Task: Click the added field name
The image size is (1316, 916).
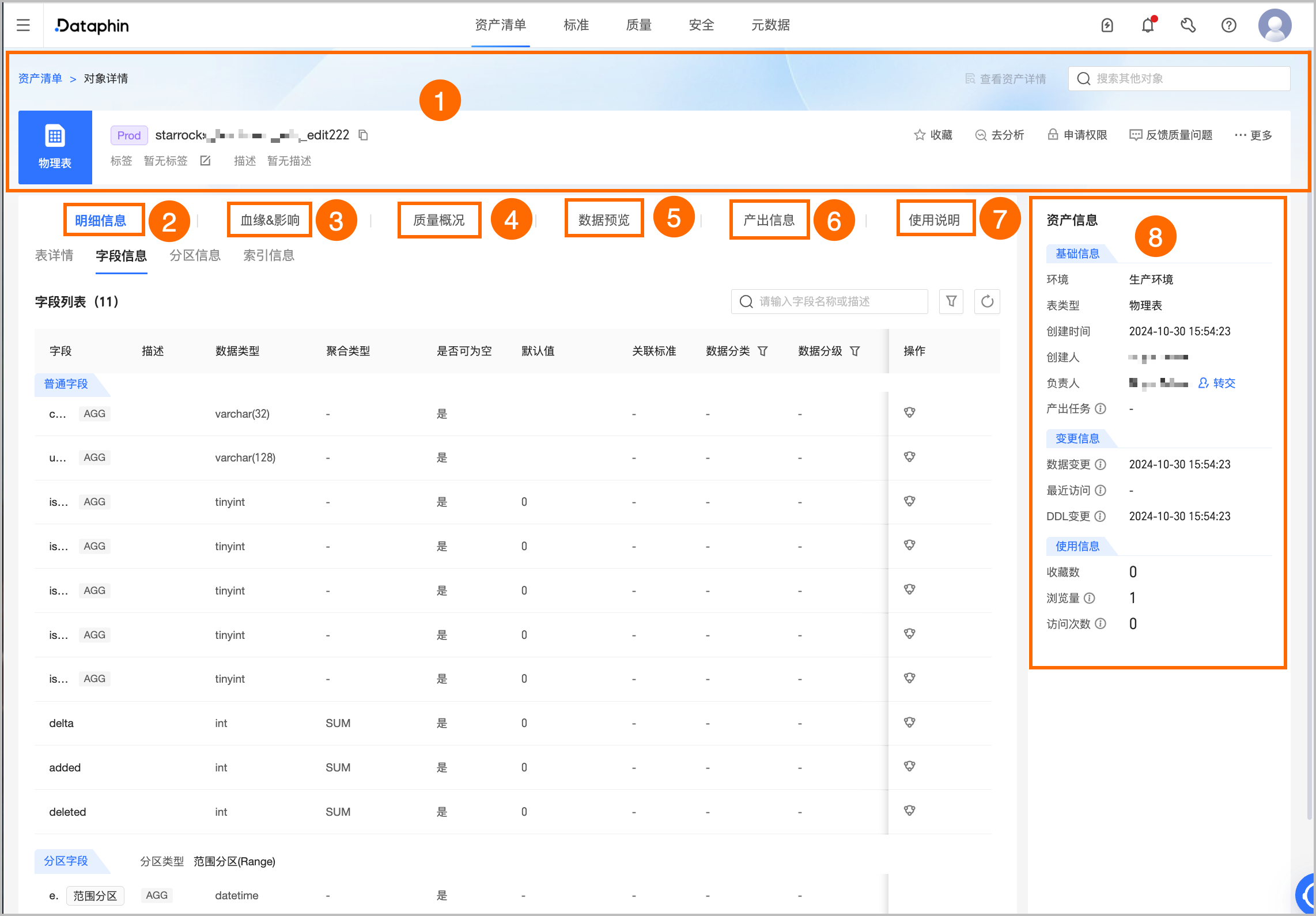Action: (65, 767)
